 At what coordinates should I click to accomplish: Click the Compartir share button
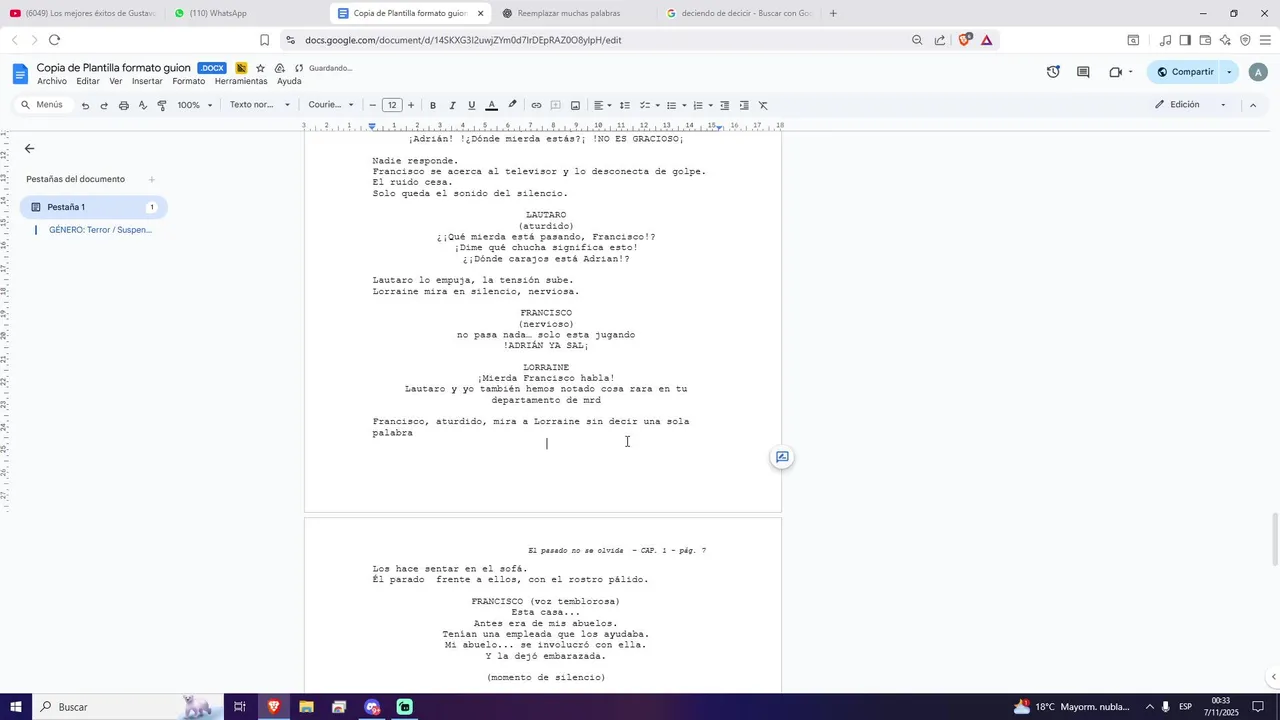1184,72
